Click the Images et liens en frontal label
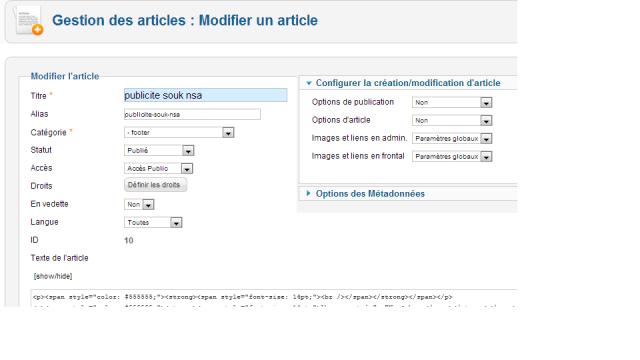The width and height of the screenshot is (640, 360). (x=358, y=156)
